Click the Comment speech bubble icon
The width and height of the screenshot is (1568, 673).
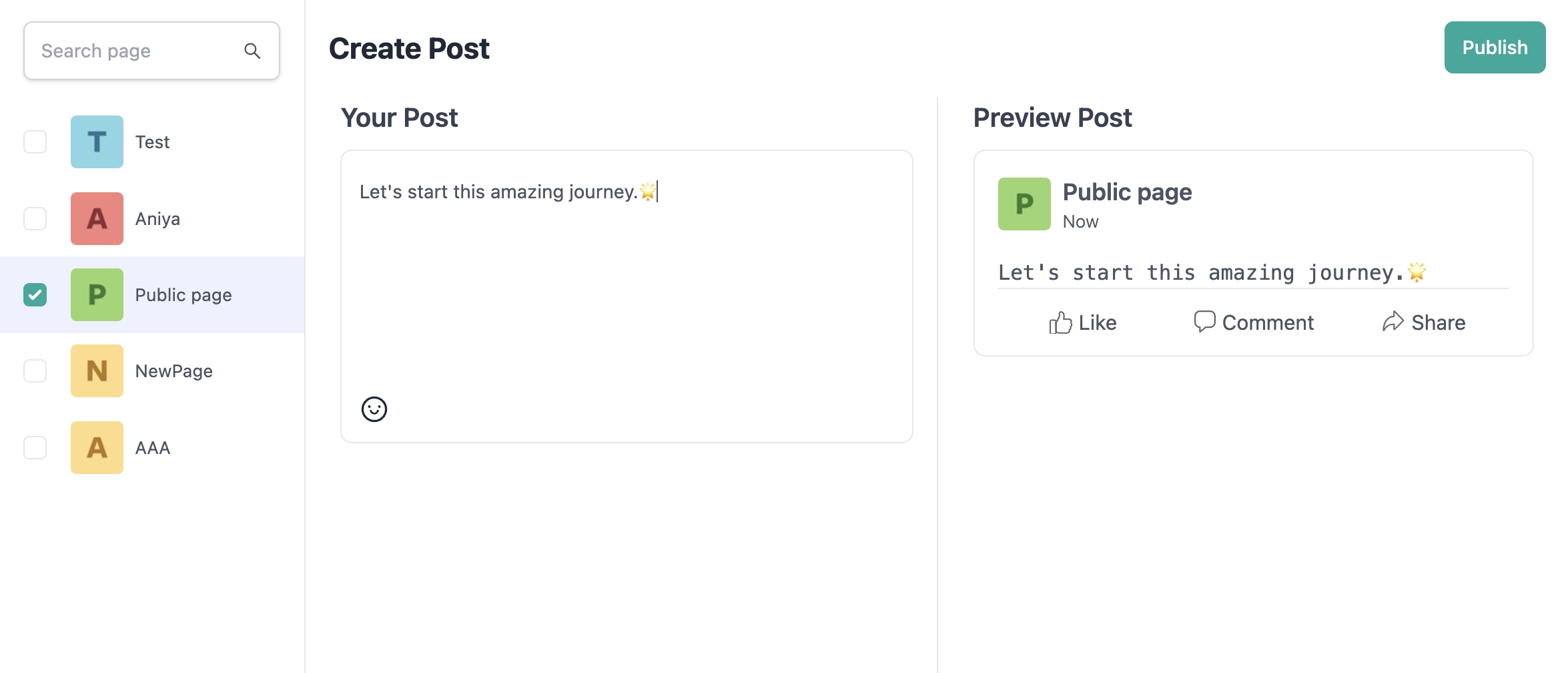pos(1204,321)
